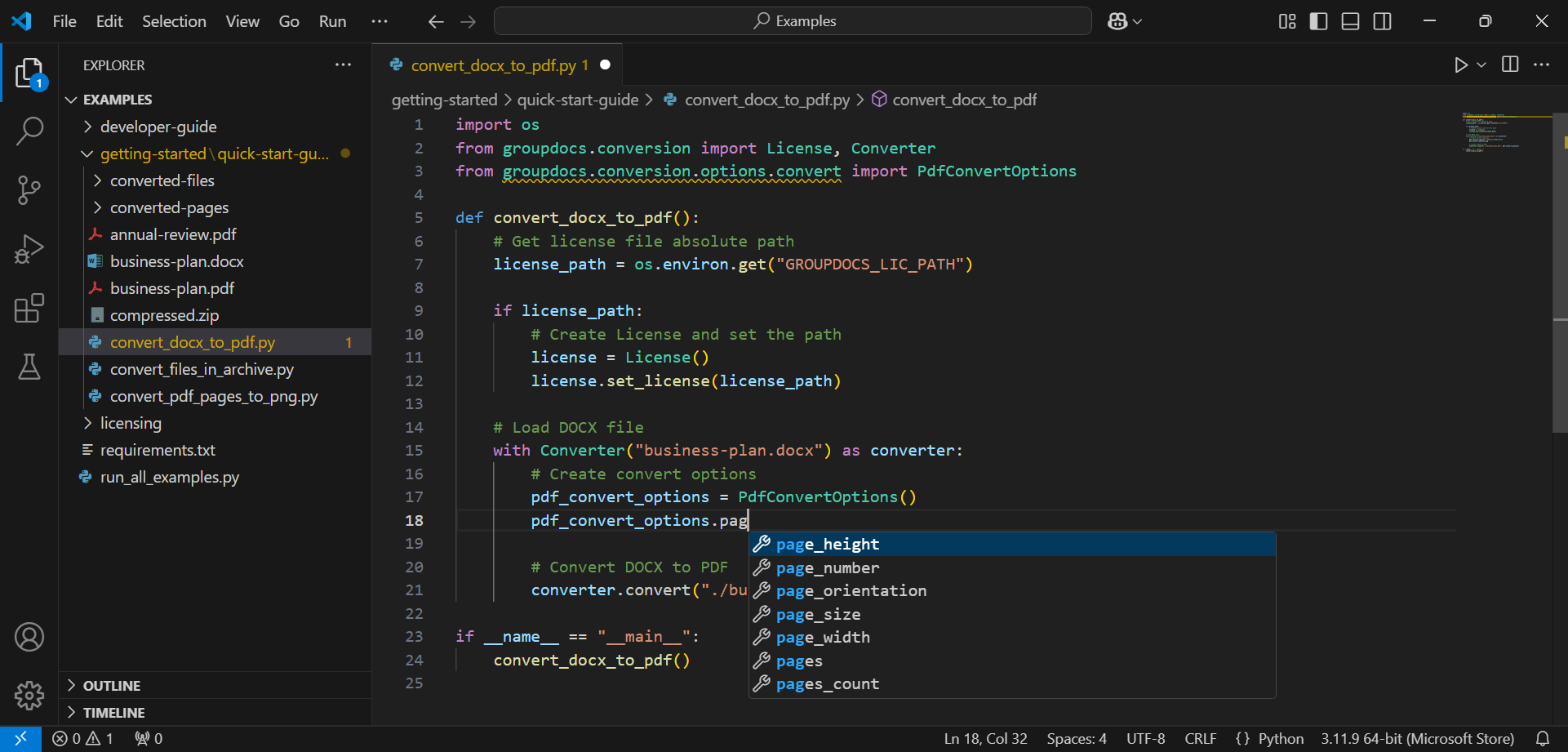Click the ports forwarded indicator in status bar
This screenshot has width=1568, height=752.
click(x=149, y=738)
